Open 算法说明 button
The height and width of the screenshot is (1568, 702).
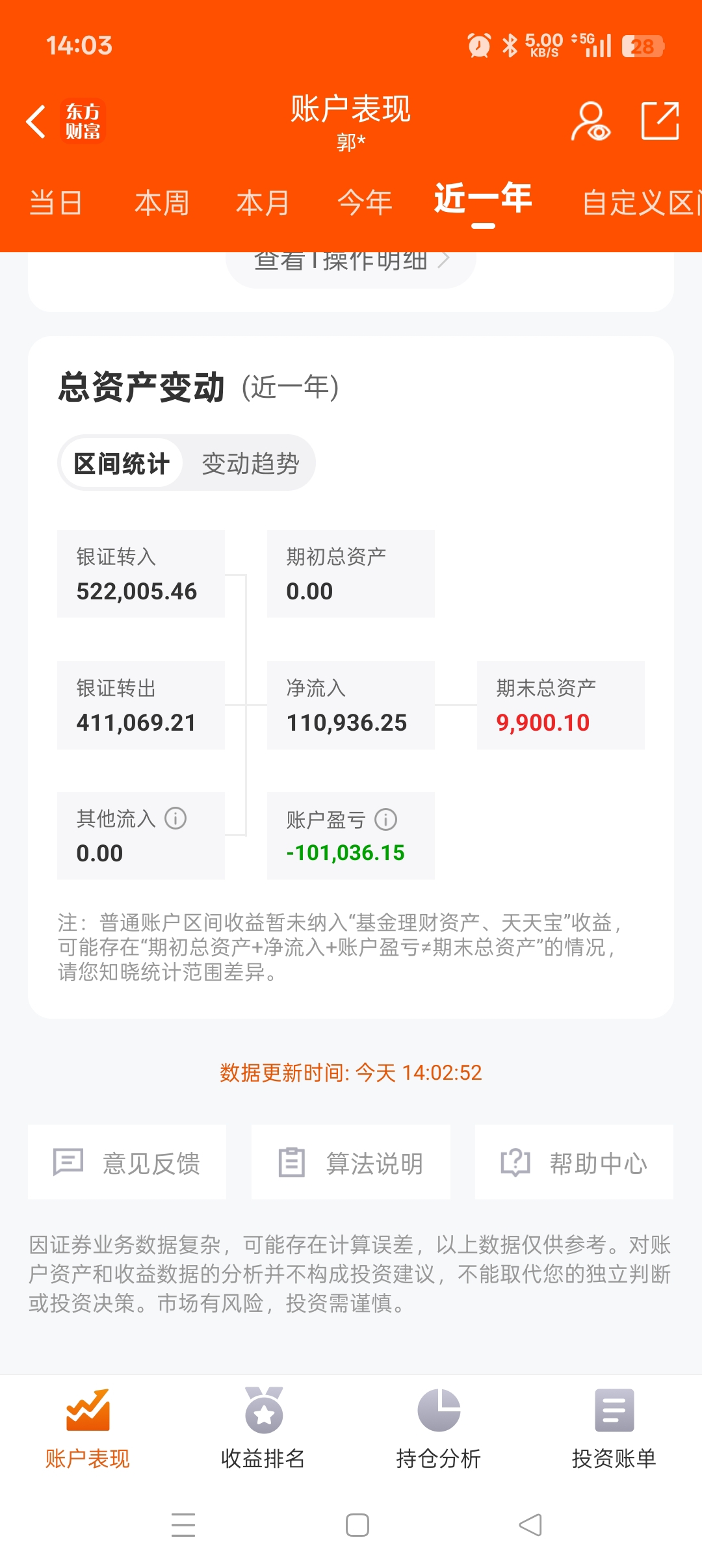coord(351,1162)
